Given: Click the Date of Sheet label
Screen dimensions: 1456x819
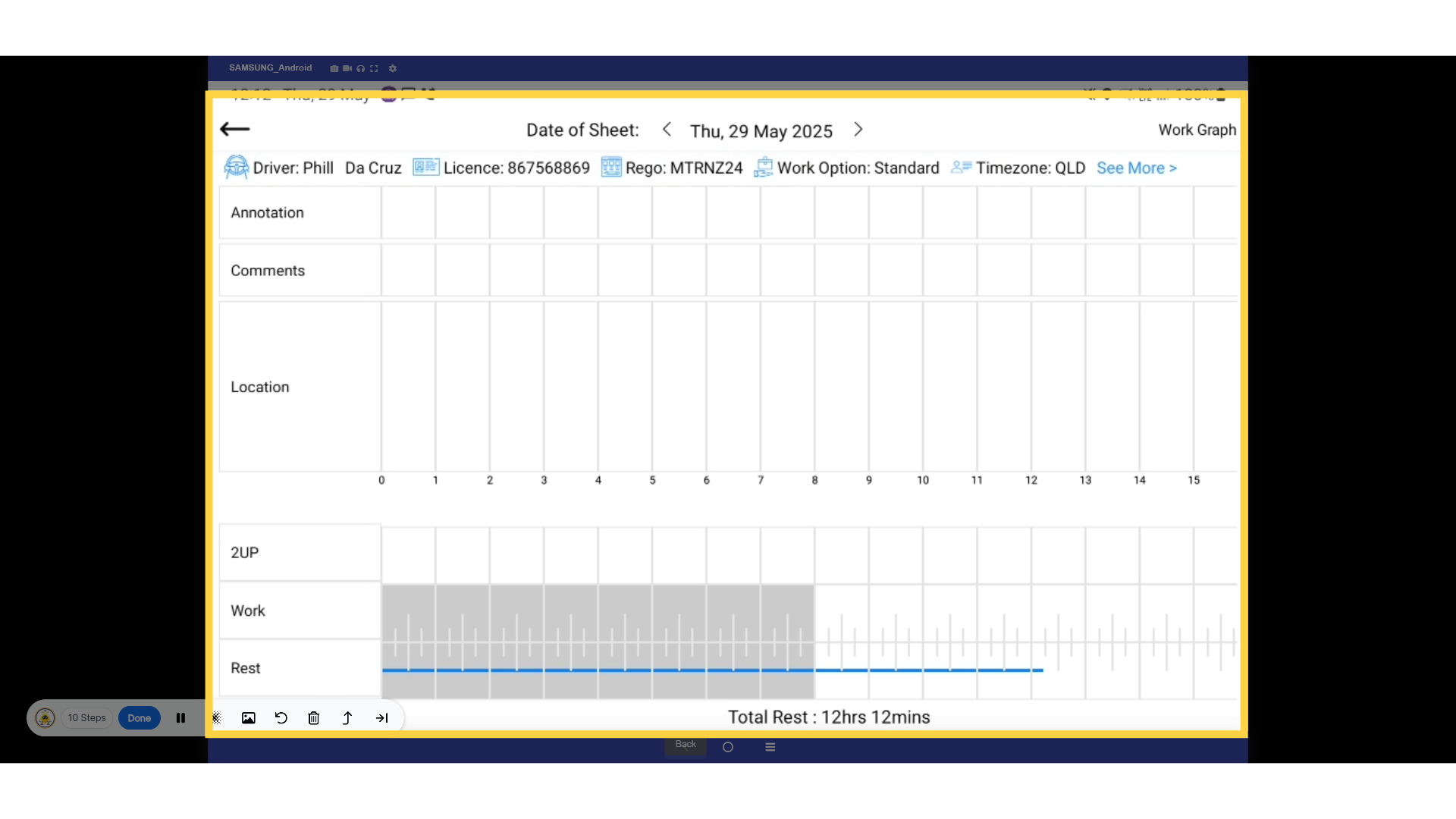Looking at the screenshot, I should pos(582,130).
